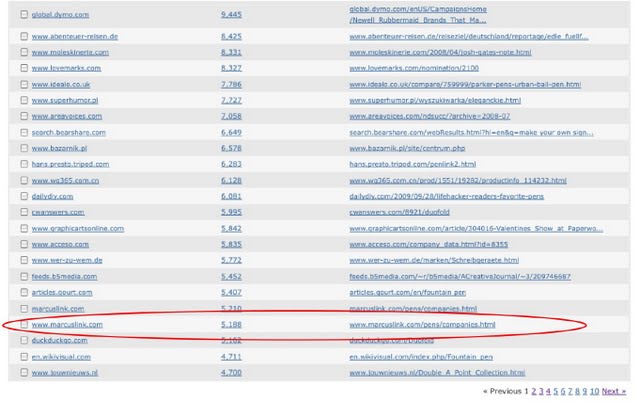640x402 pixels.
Task: Open the www.graphicartsonline.com domain link
Action: tap(78, 229)
